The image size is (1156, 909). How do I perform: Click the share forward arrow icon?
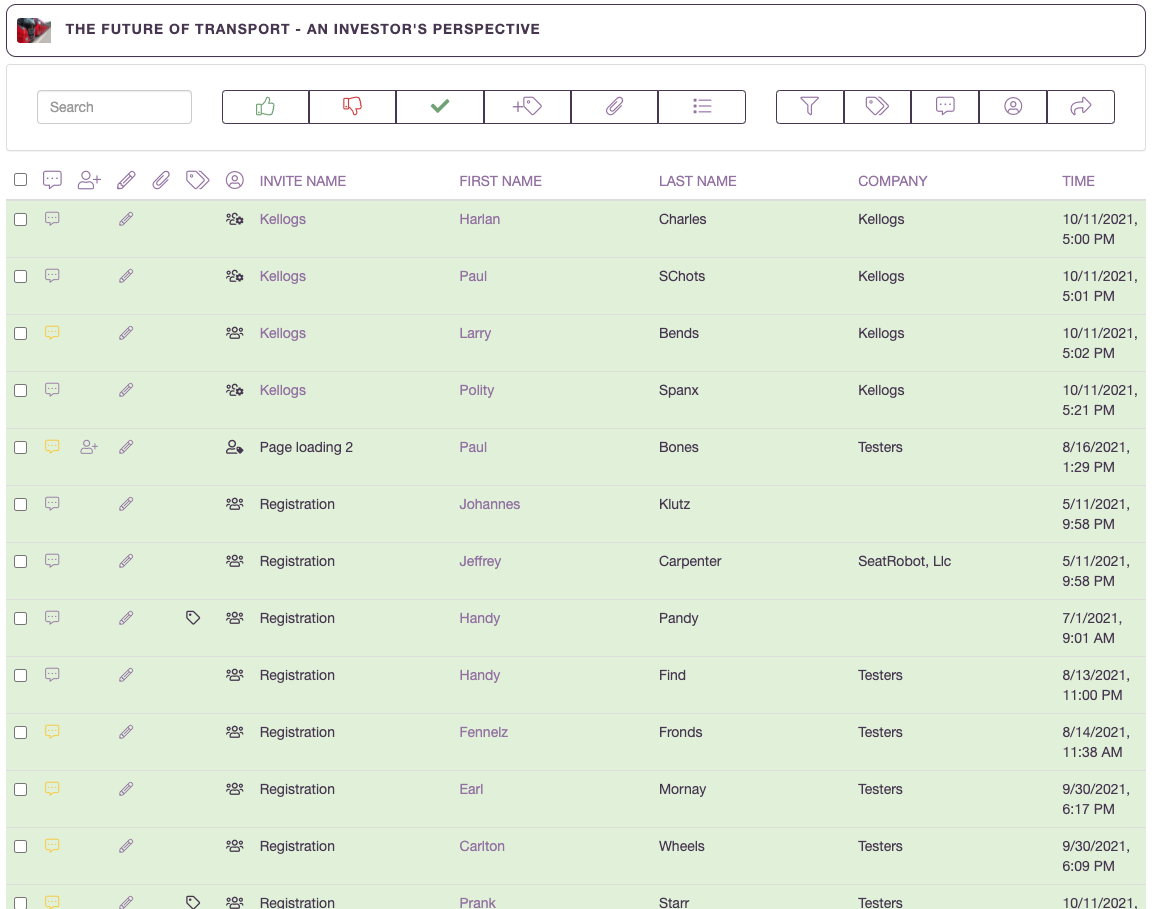coord(1081,106)
